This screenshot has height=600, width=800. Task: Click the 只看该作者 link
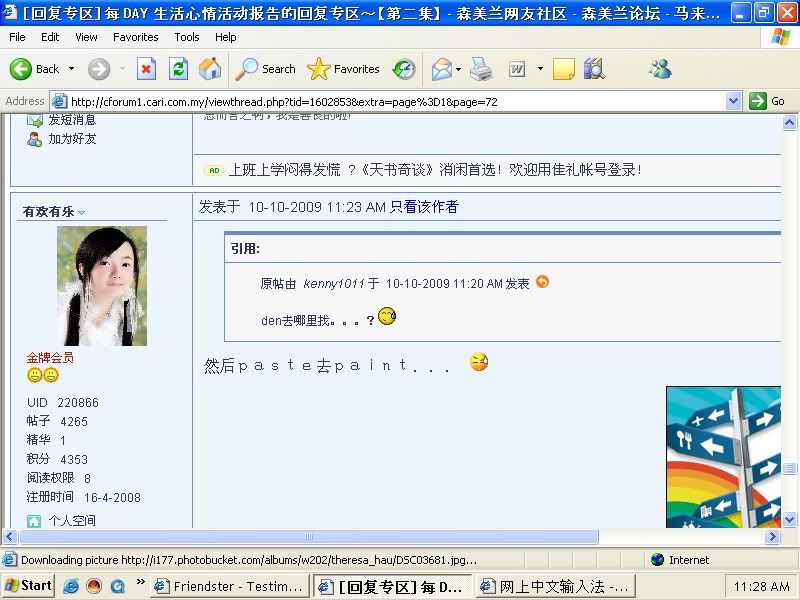coord(424,207)
